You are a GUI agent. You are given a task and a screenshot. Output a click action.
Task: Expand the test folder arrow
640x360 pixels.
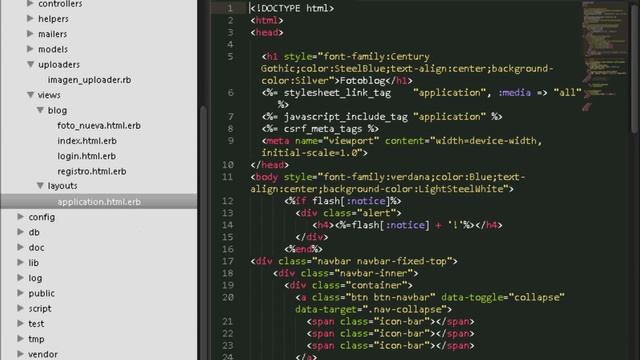(x=20, y=323)
